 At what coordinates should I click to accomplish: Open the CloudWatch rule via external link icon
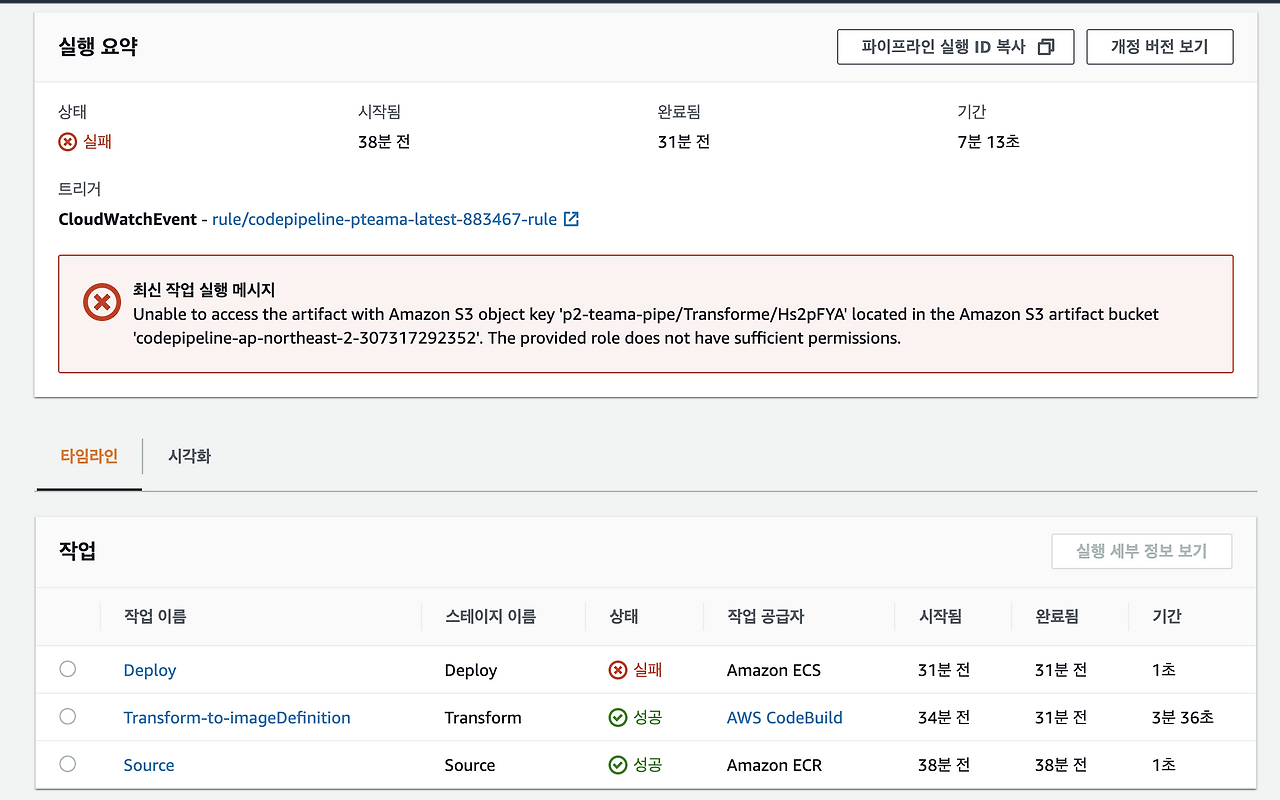pyautogui.click(x=571, y=218)
